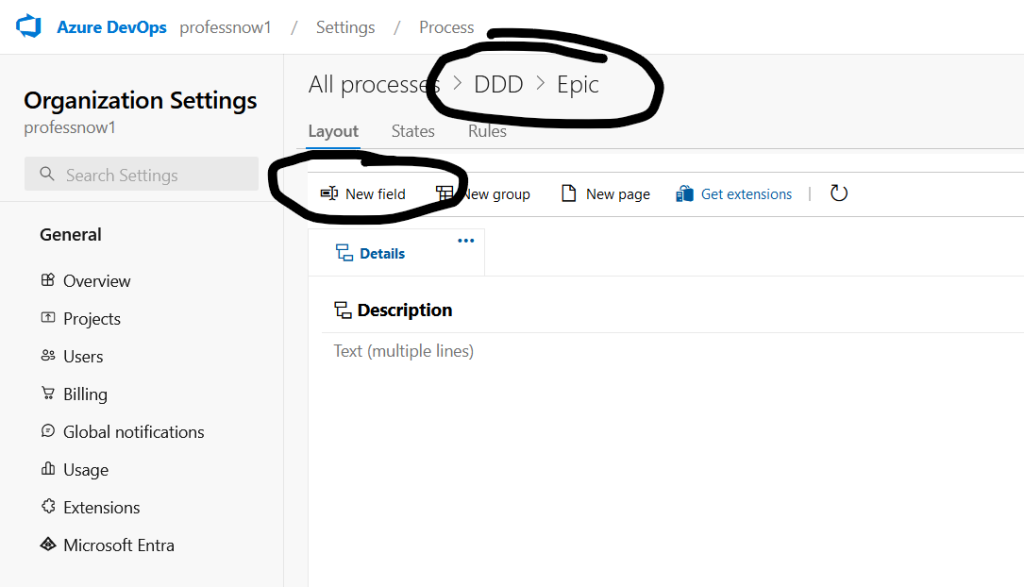Click the New page document icon

pyautogui.click(x=569, y=194)
